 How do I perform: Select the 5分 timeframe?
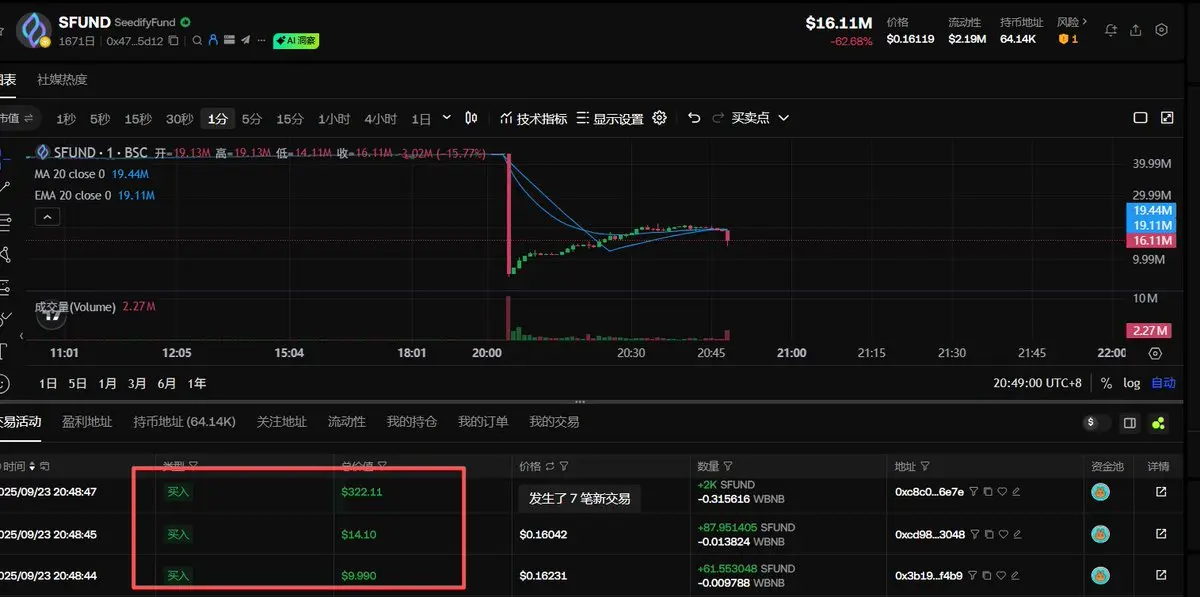pyautogui.click(x=251, y=119)
